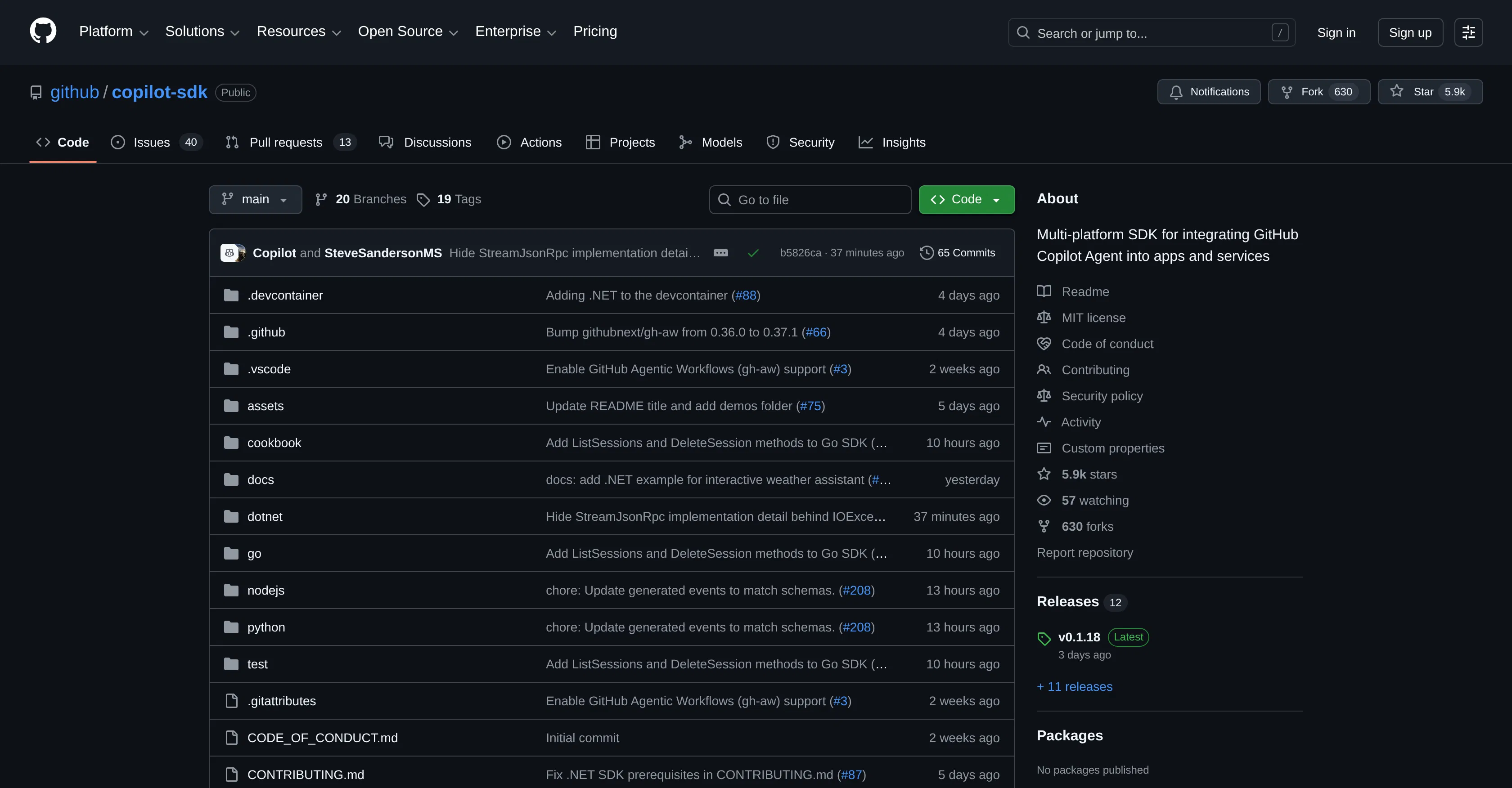Screen dimensions: 1512x788
Task: Click the eye icon next to 57 watching
Action: coord(1044,500)
